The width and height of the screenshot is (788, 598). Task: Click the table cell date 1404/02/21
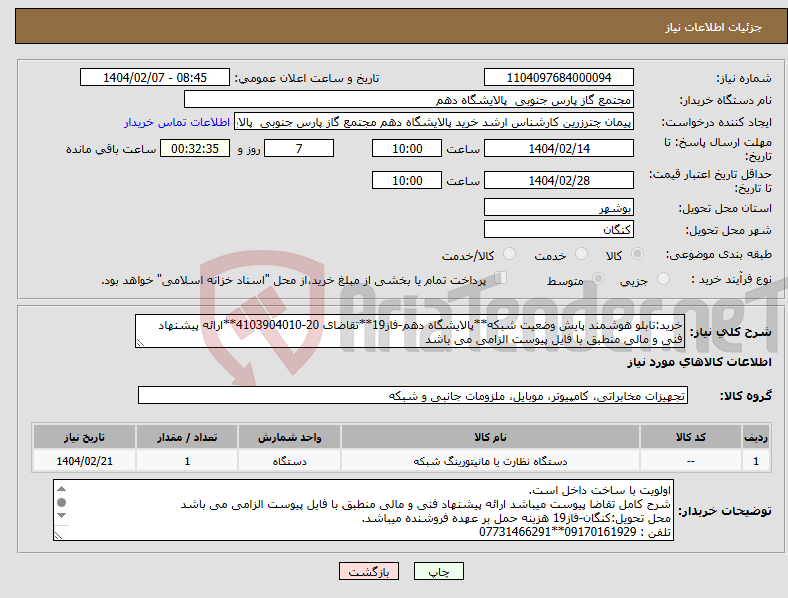point(84,461)
